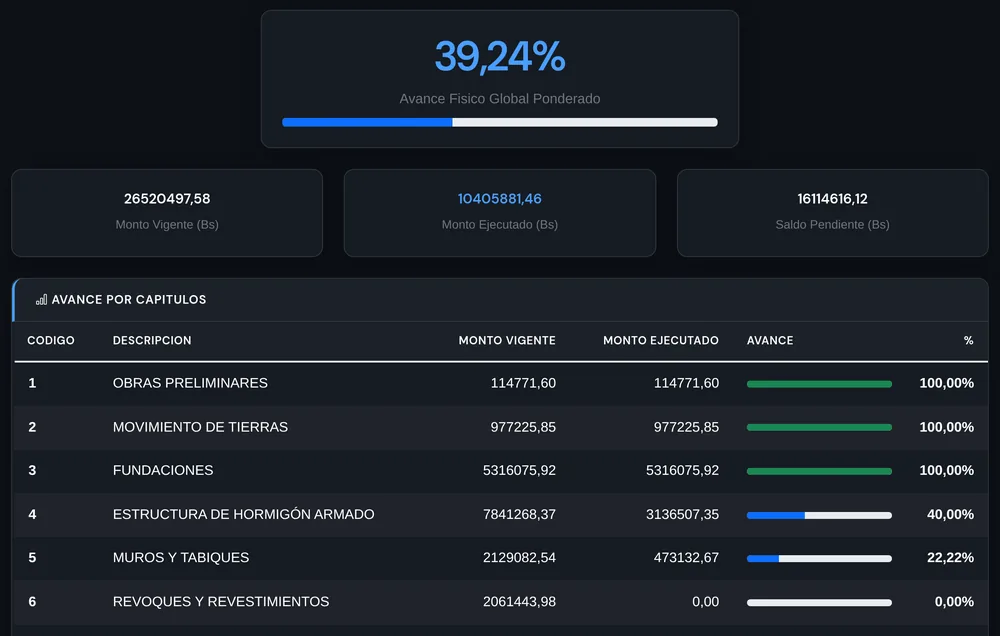Click code number 4 in the table
1000x636 pixels.
33,514
